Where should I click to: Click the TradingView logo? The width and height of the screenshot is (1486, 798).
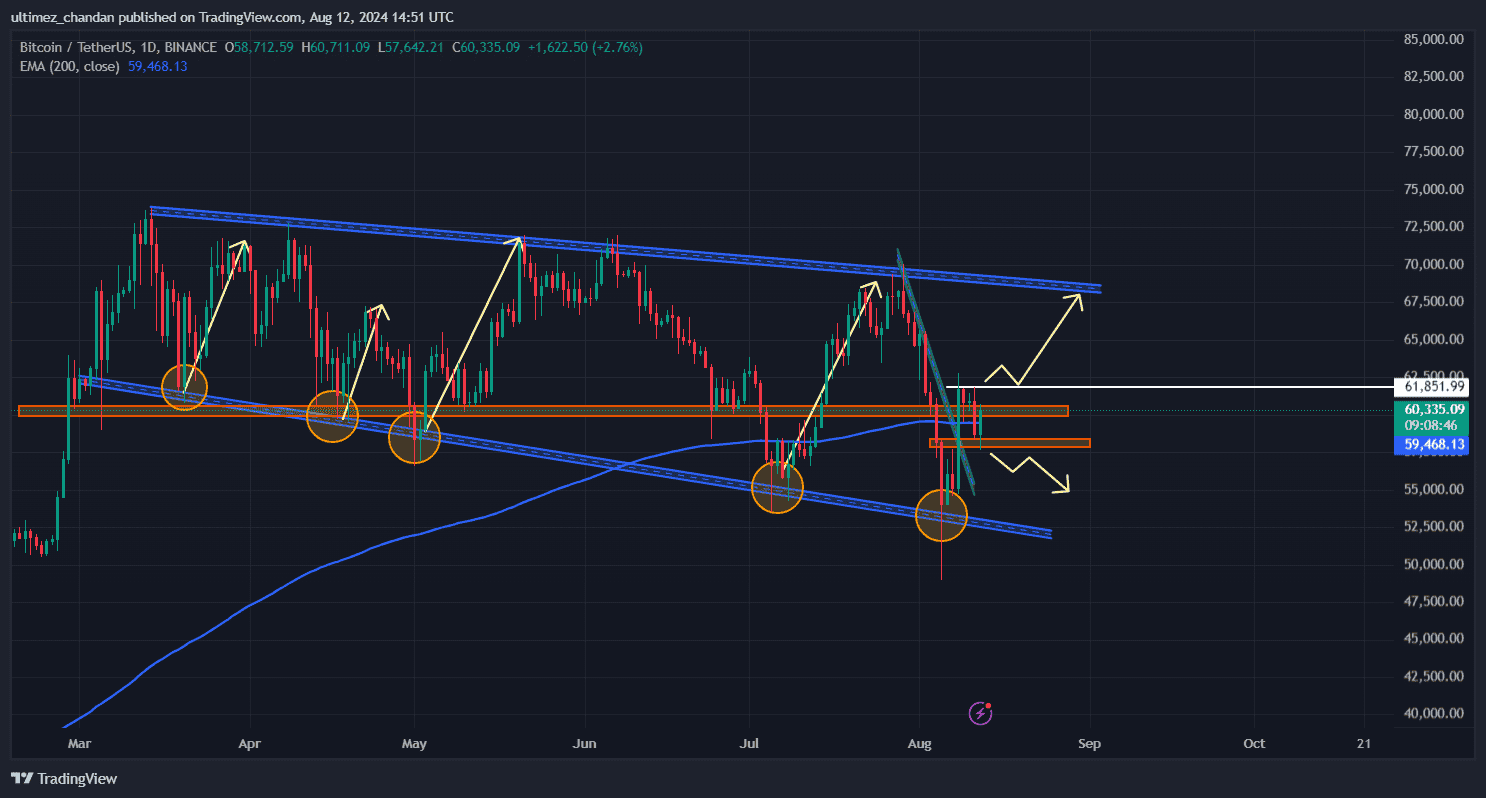[x=64, y=778]
